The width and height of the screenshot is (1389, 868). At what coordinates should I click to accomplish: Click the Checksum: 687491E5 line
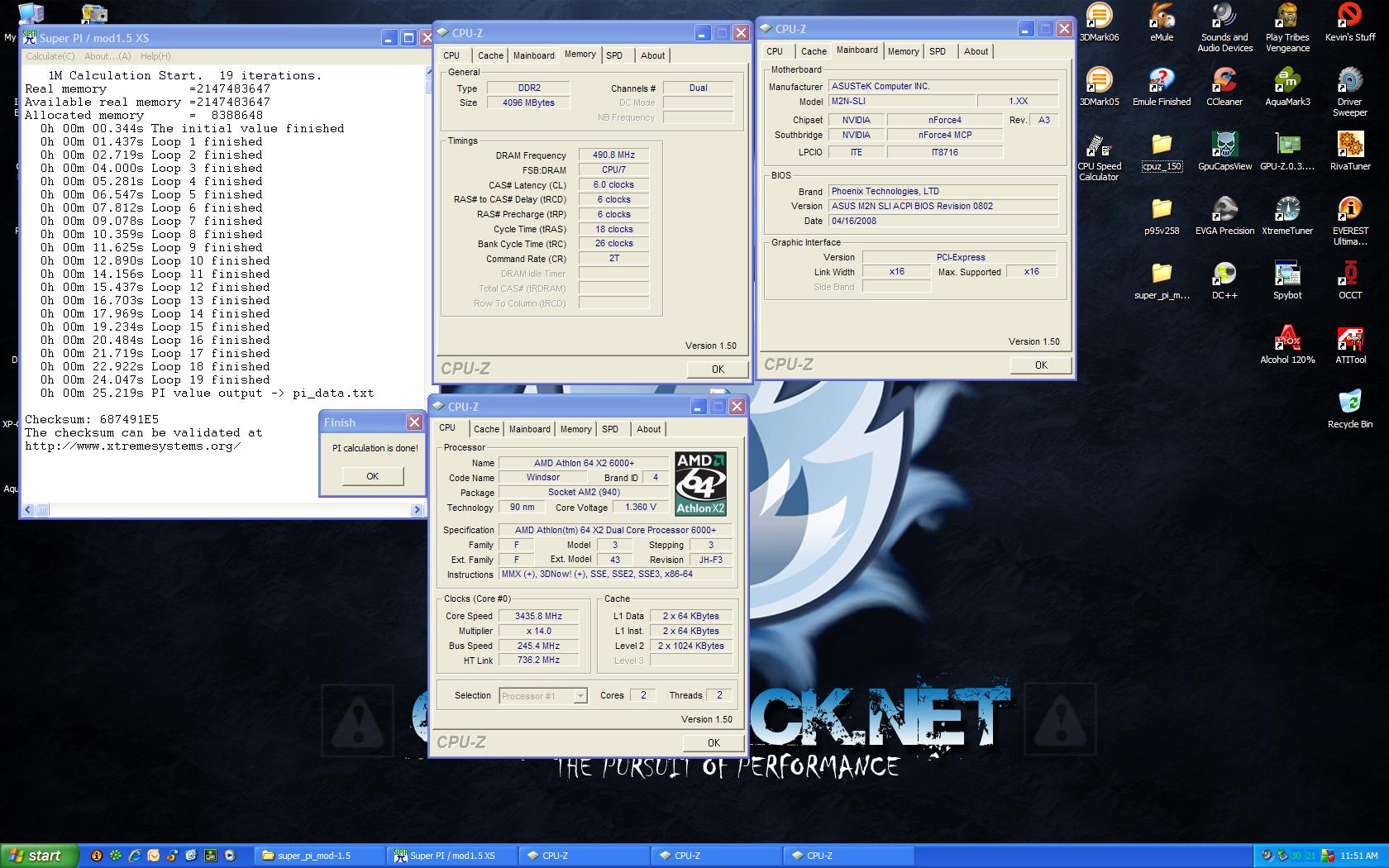point(91,419)
